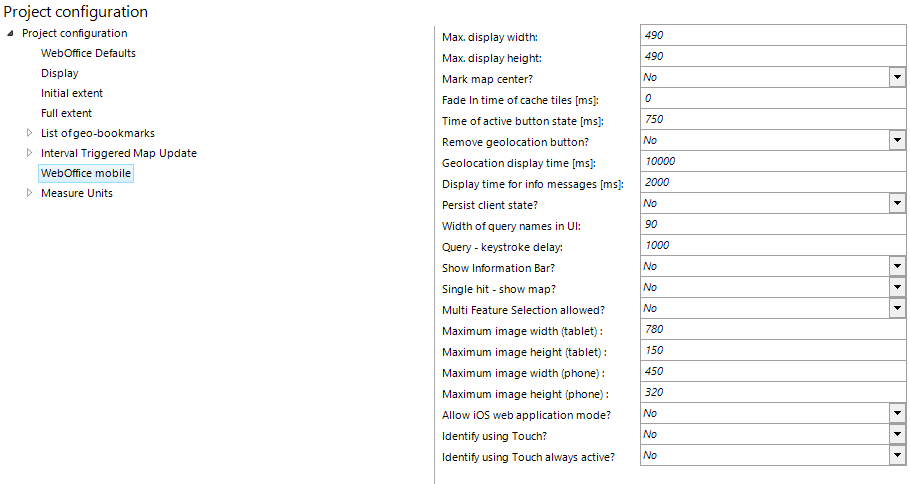Click the Max. display width field
The width and height of the screenshot is (910, 484).
[771, 35]
